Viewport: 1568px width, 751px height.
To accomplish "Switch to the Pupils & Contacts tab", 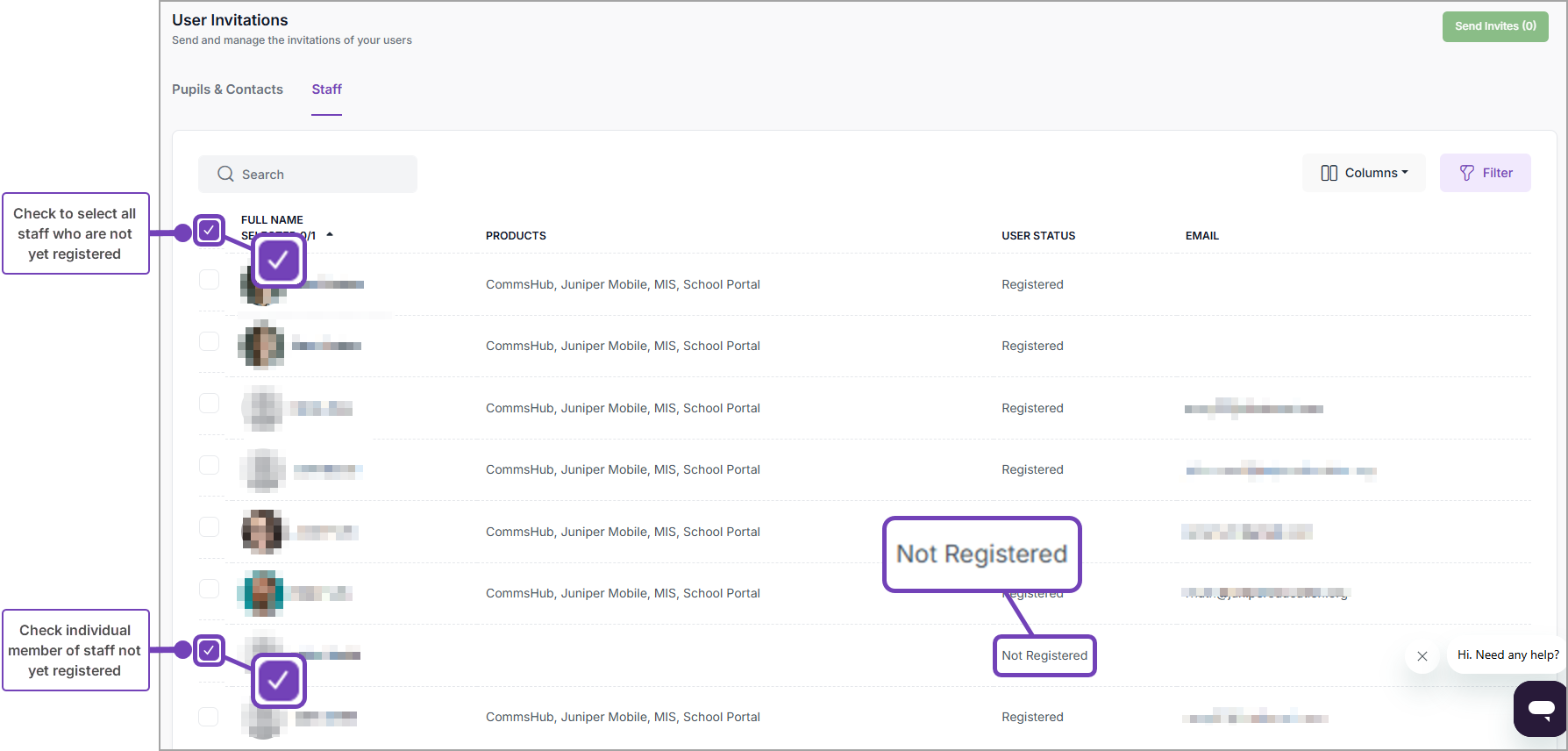I will click(227, 89).
